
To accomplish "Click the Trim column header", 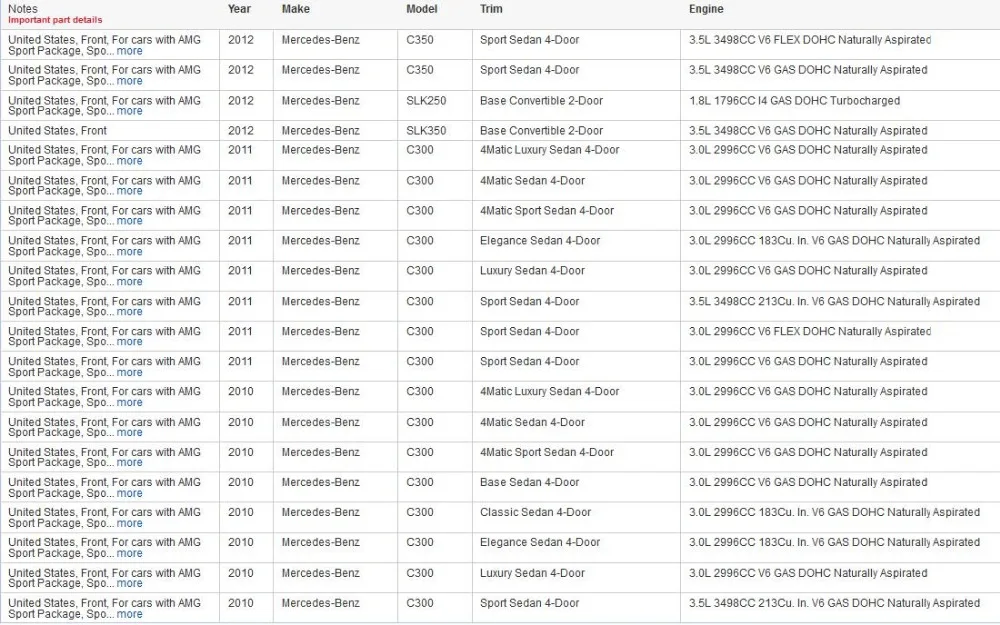I will click(x=491, y=9).
